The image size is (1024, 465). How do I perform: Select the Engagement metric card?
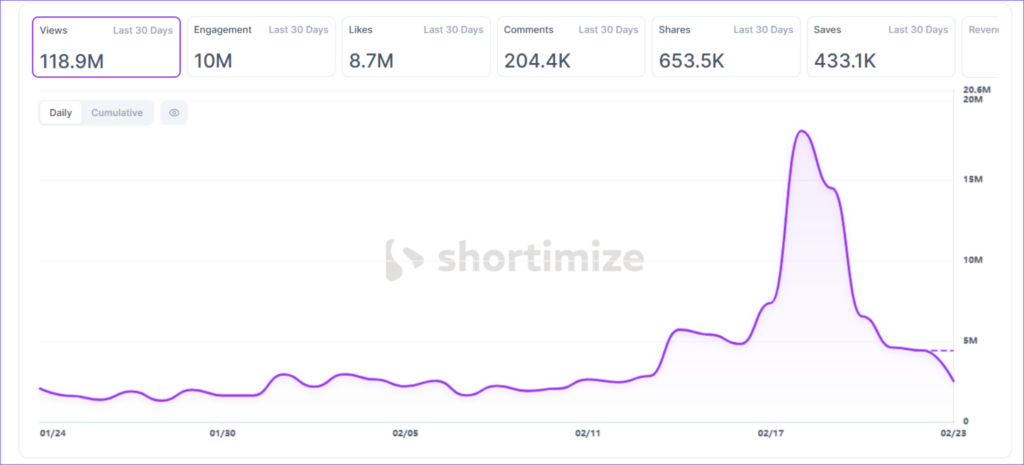261,46
